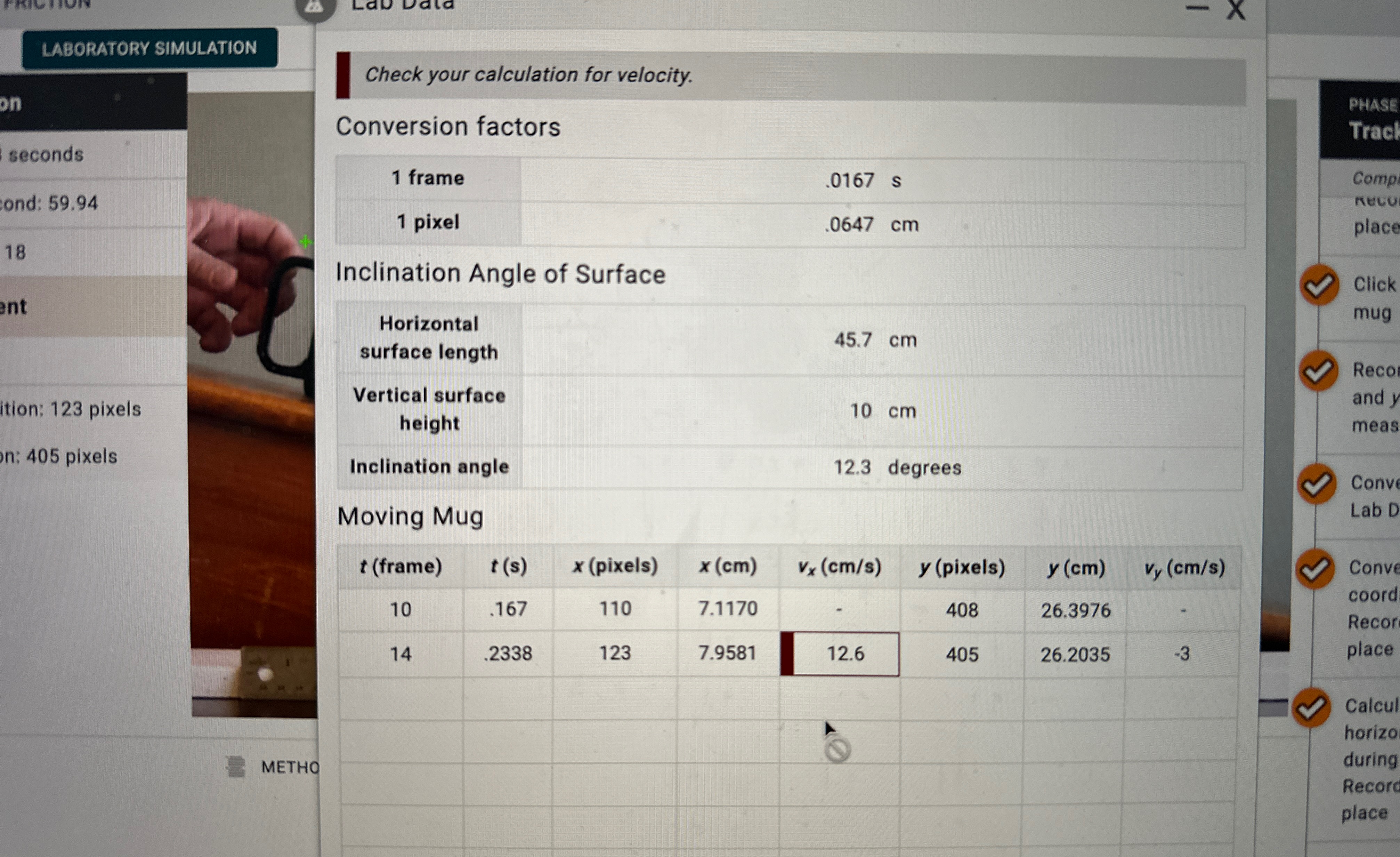Click the METHO label below the video
The height and width of the screenshot is (857, 1400).
[x=290, y=767]
